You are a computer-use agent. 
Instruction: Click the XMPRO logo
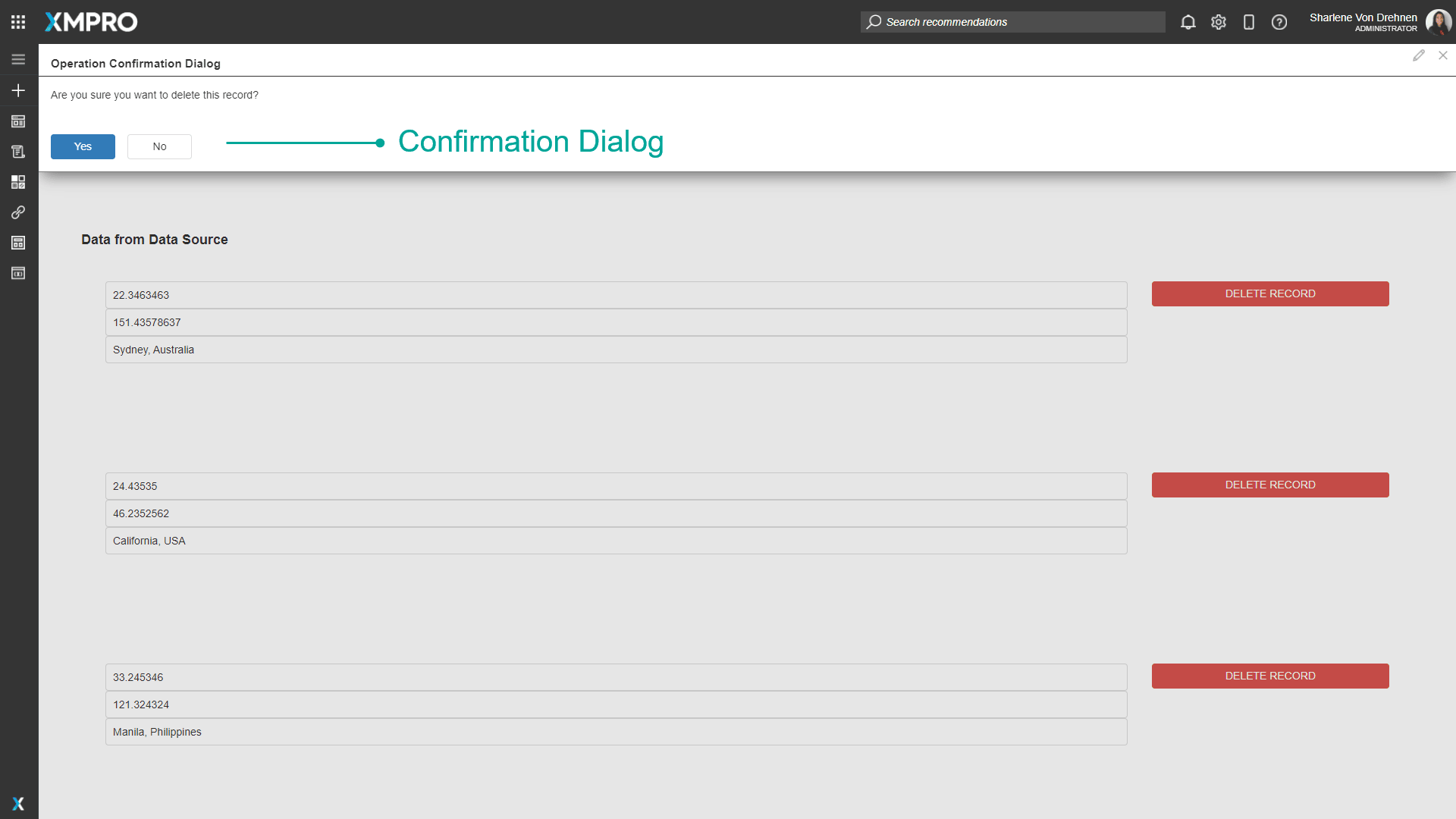pos(90,22)
